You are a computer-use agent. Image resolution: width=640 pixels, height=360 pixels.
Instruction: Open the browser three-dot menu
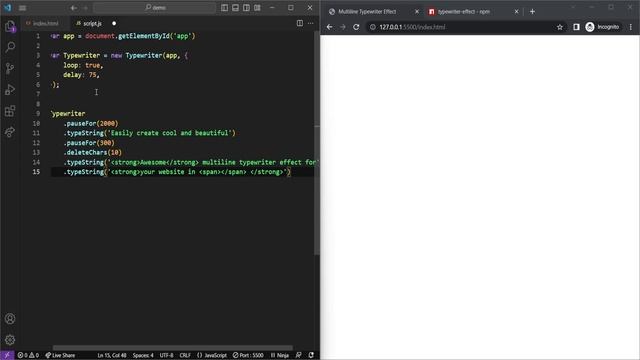click(x=631, y=27)
